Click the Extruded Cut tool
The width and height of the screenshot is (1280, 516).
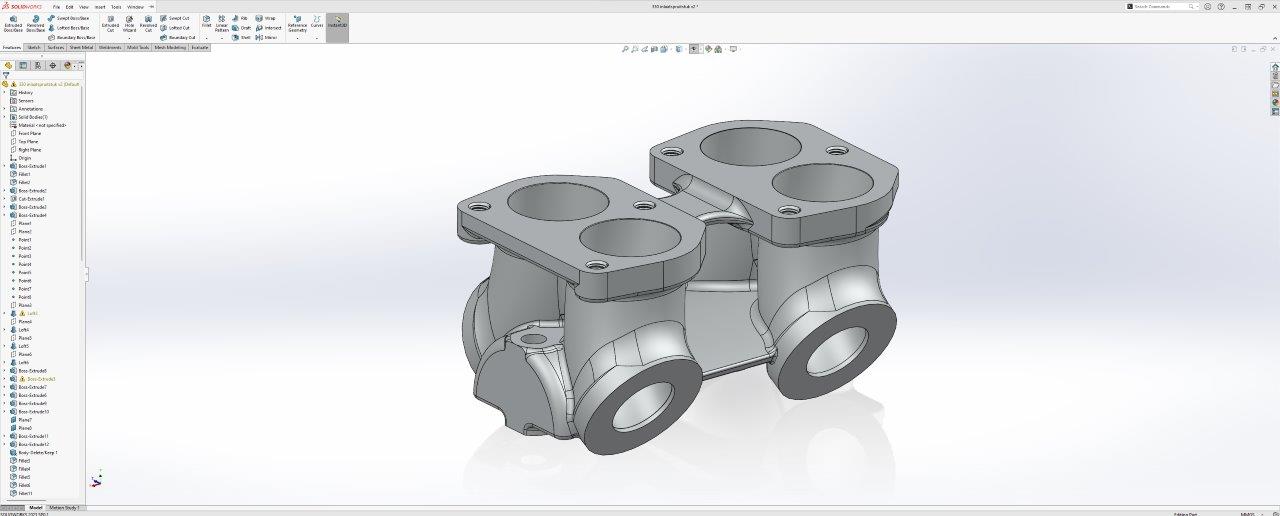point(110,24)
